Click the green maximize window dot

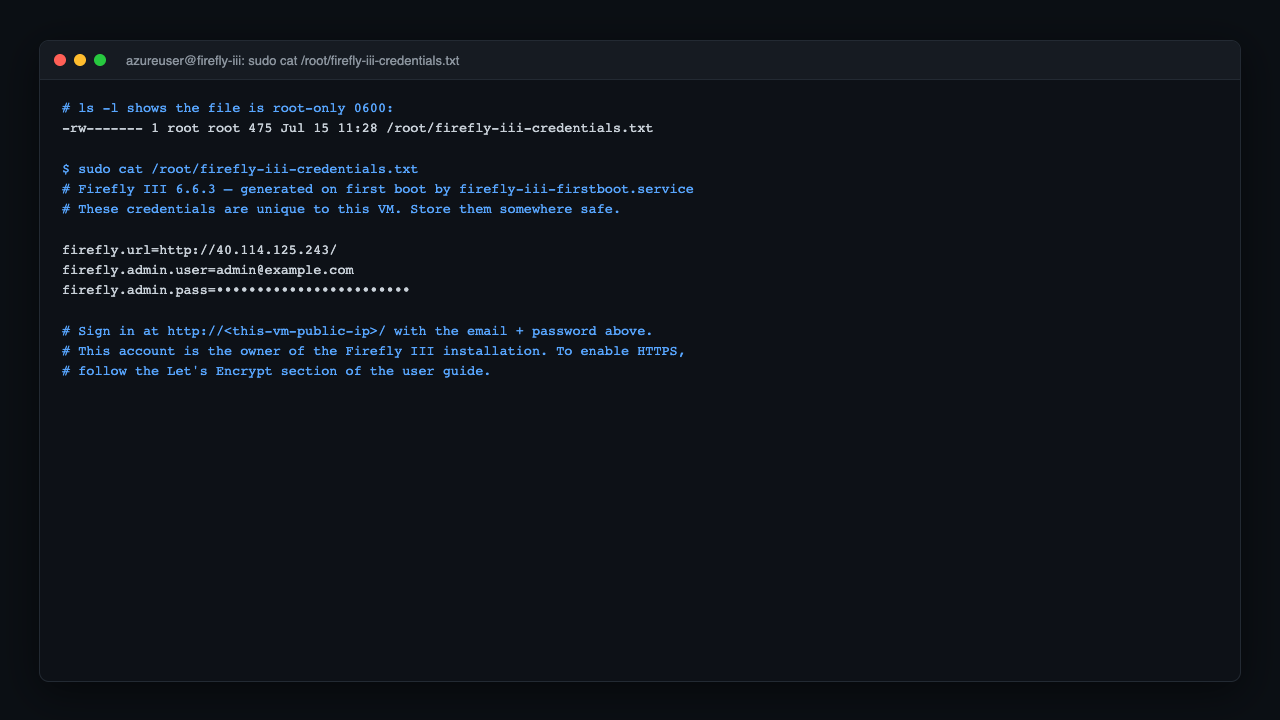100,60
